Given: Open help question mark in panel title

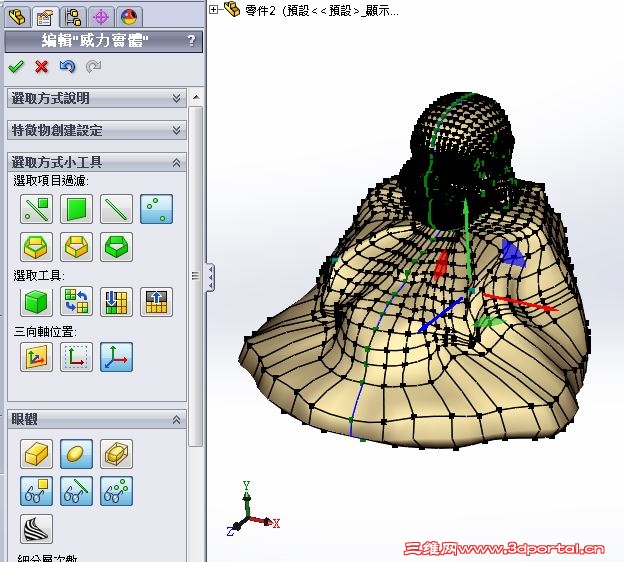Looking at the screenshot, I should [x=191, y=41].
